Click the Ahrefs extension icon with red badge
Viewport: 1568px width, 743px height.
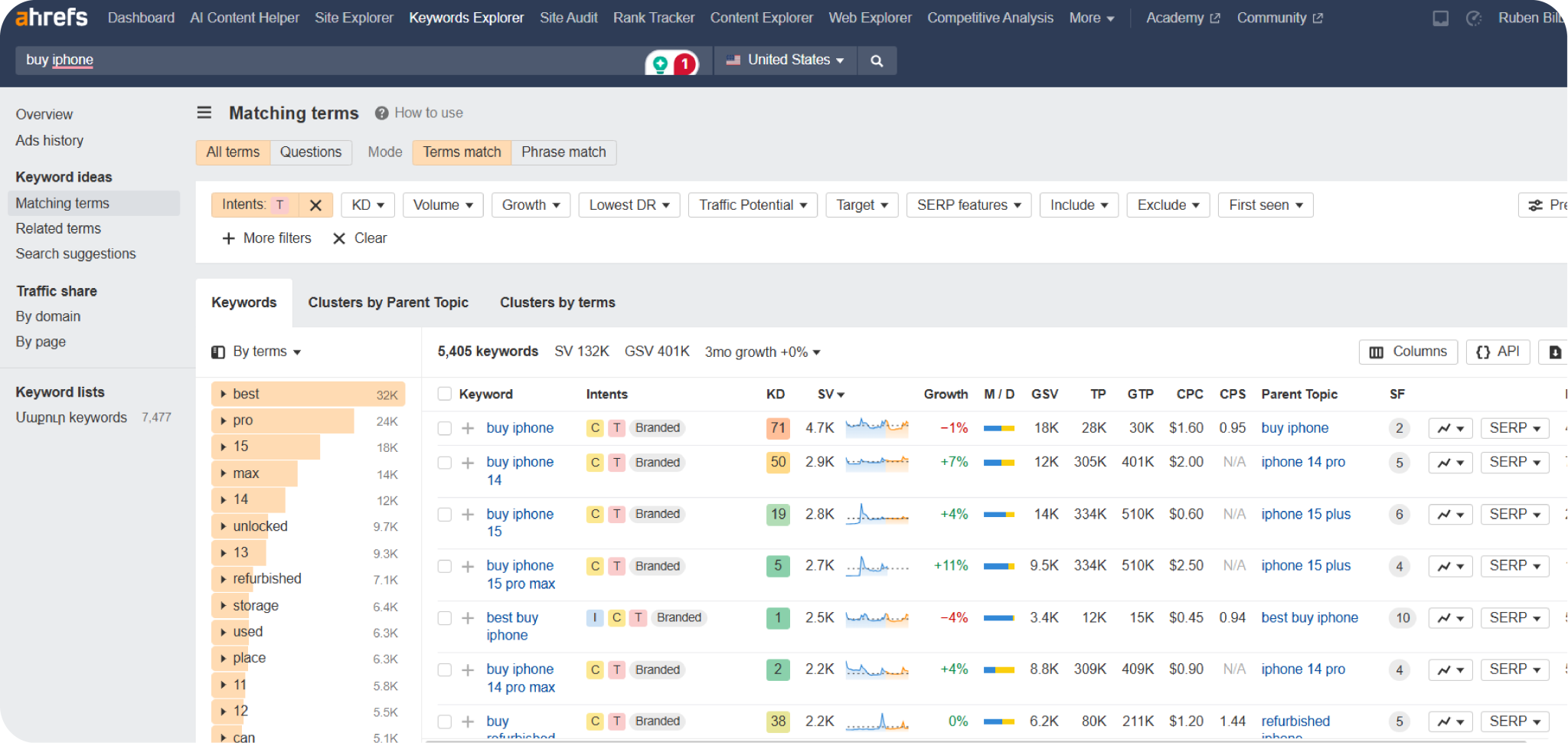coord(672,63)
